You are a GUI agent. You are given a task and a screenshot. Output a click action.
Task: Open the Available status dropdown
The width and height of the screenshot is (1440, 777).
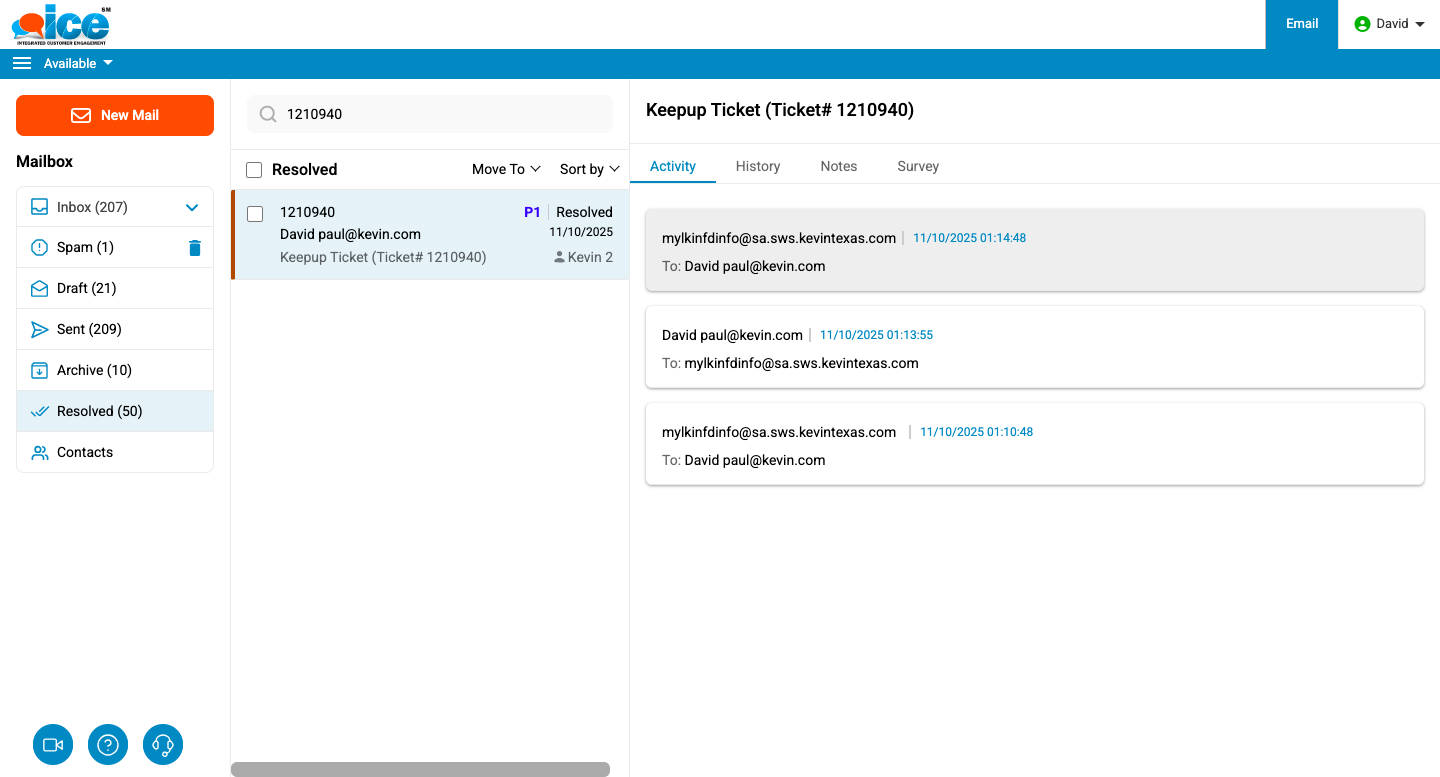click(x=78, y=63)
